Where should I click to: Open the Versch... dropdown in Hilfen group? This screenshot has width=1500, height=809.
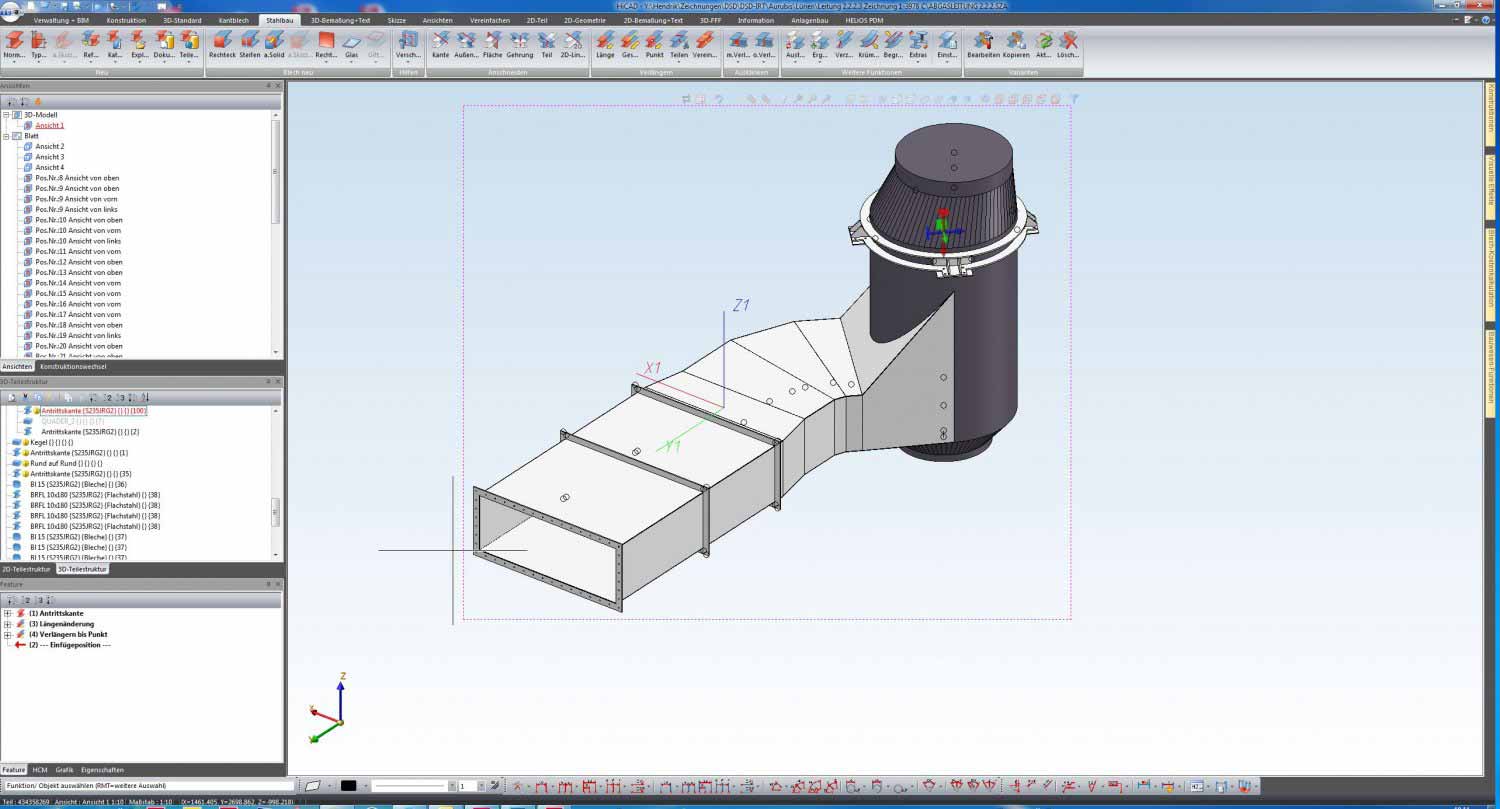point(408,61)
